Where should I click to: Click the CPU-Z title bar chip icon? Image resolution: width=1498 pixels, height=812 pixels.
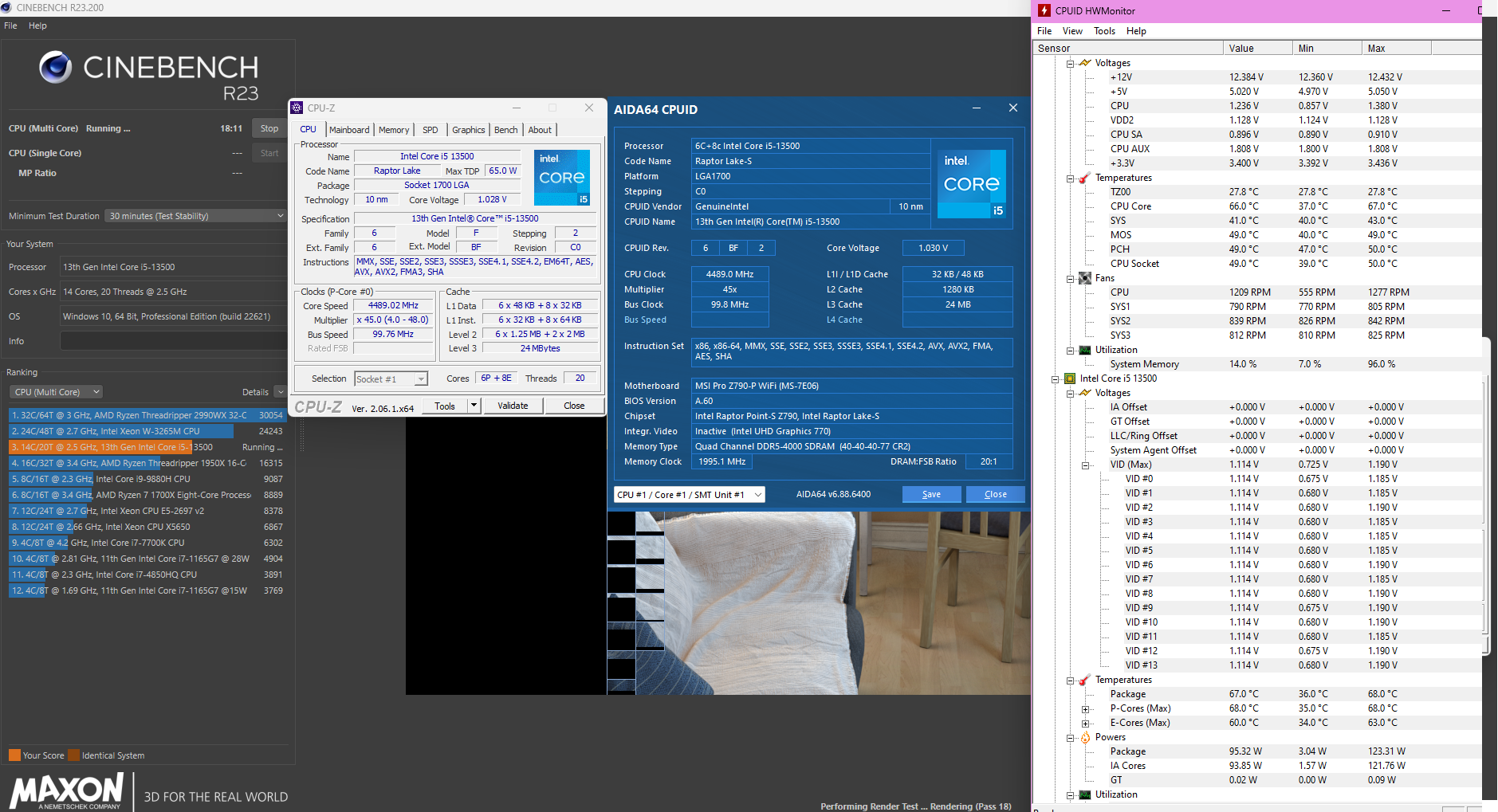(x=297, y=108)
